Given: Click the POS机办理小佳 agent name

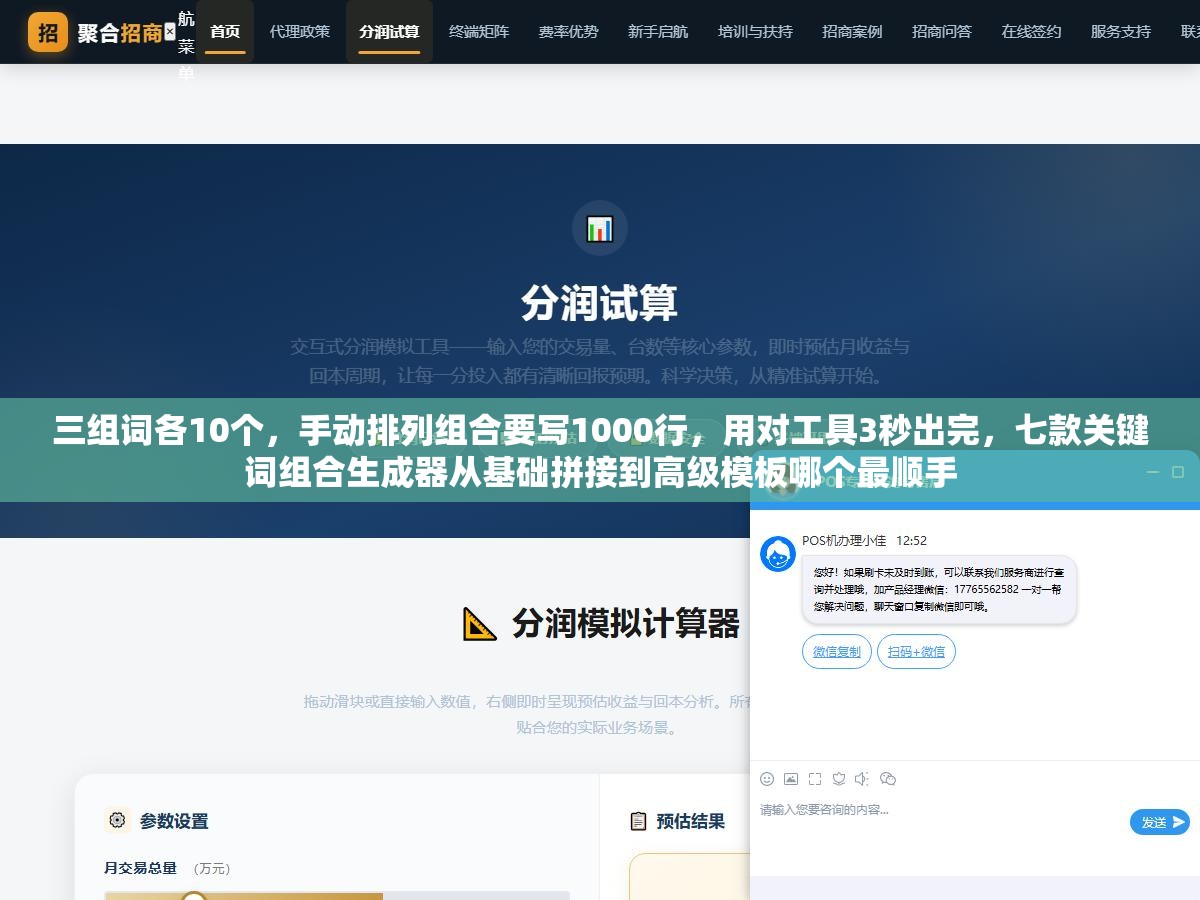Looking at the screenshot, I should [x=844, y=540].
